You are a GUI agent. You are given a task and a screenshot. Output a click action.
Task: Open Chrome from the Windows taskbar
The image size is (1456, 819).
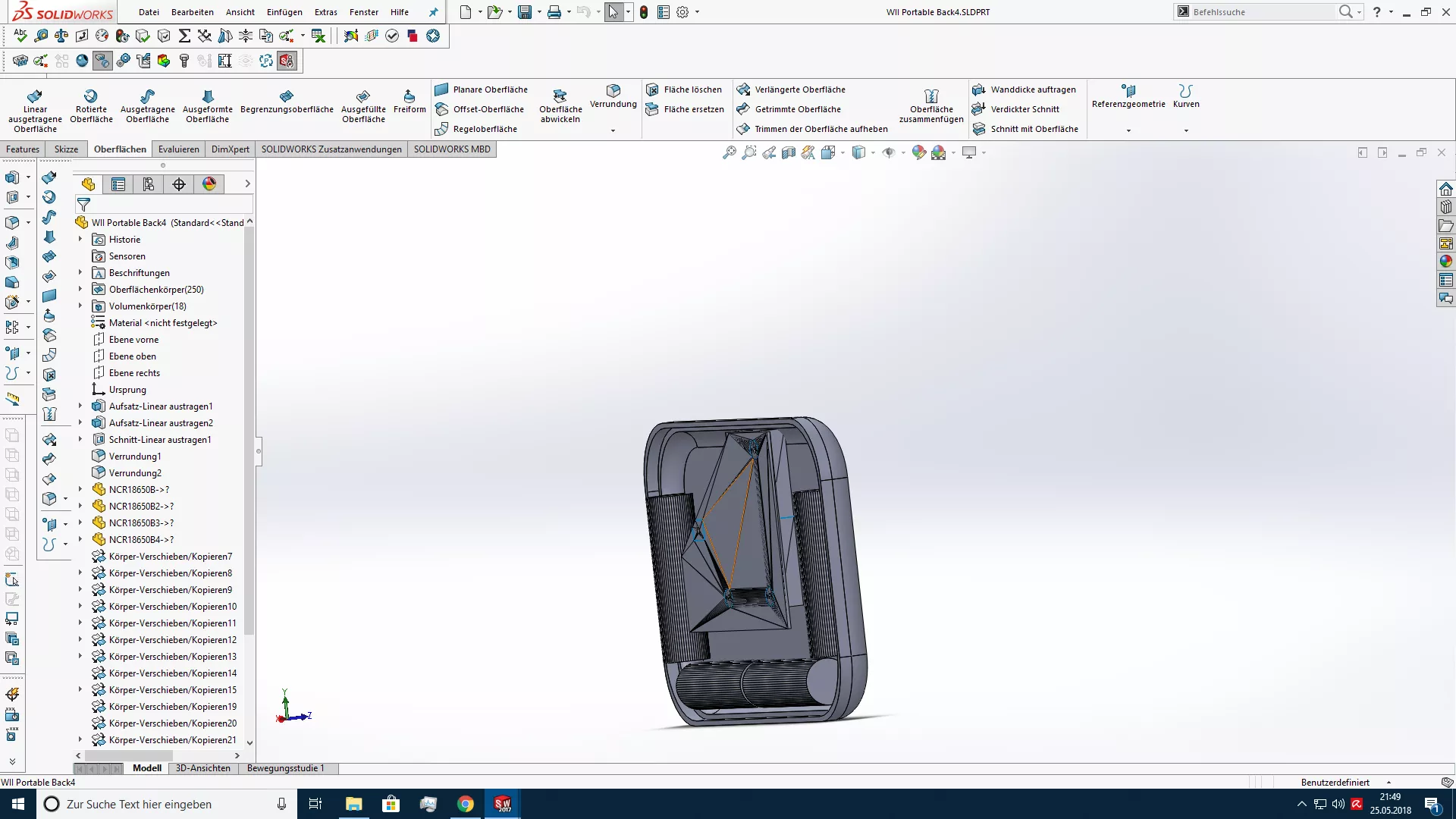coord(466,804)
